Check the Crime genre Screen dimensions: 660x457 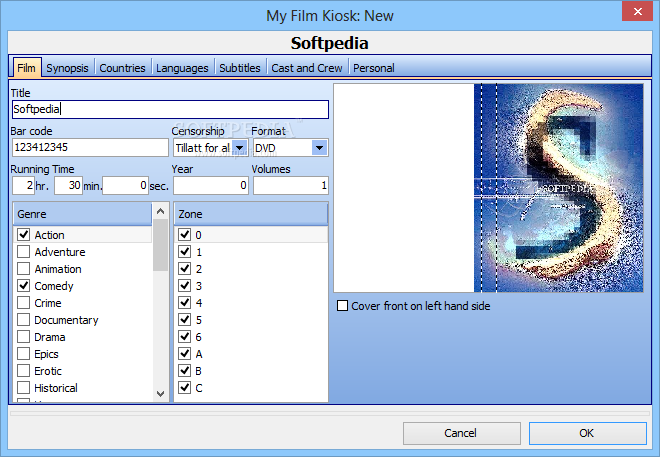pos(24,303)
